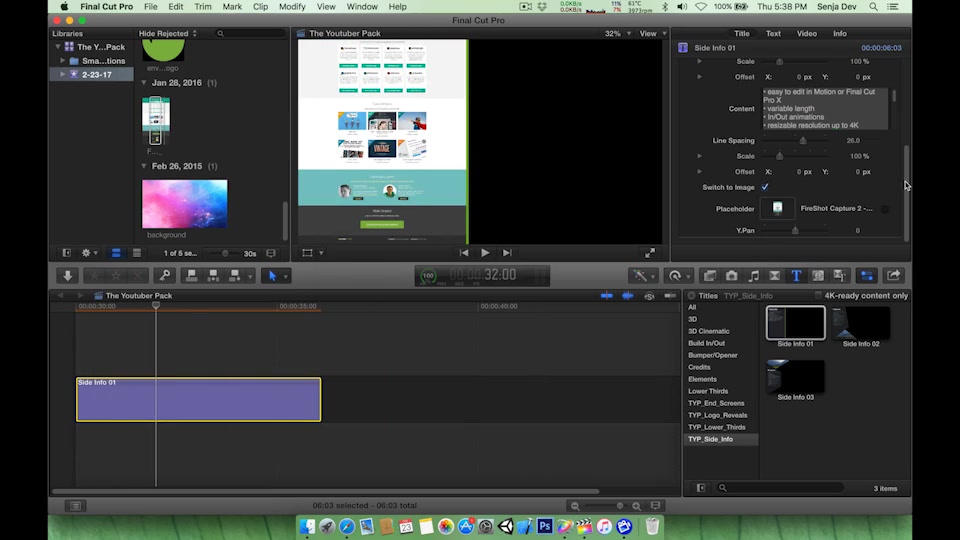Collapse the Feb 26, 2015 group

point(144,166)
